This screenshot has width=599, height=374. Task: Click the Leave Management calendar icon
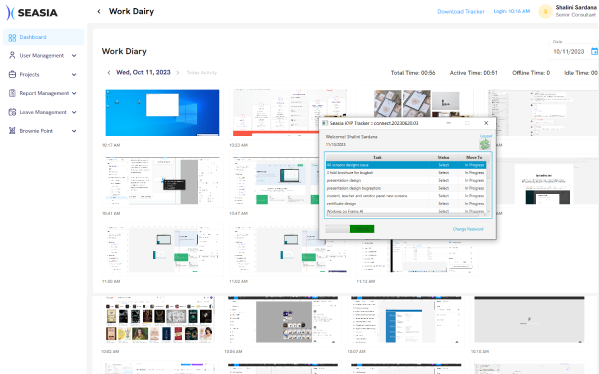[x=12, y=112]
